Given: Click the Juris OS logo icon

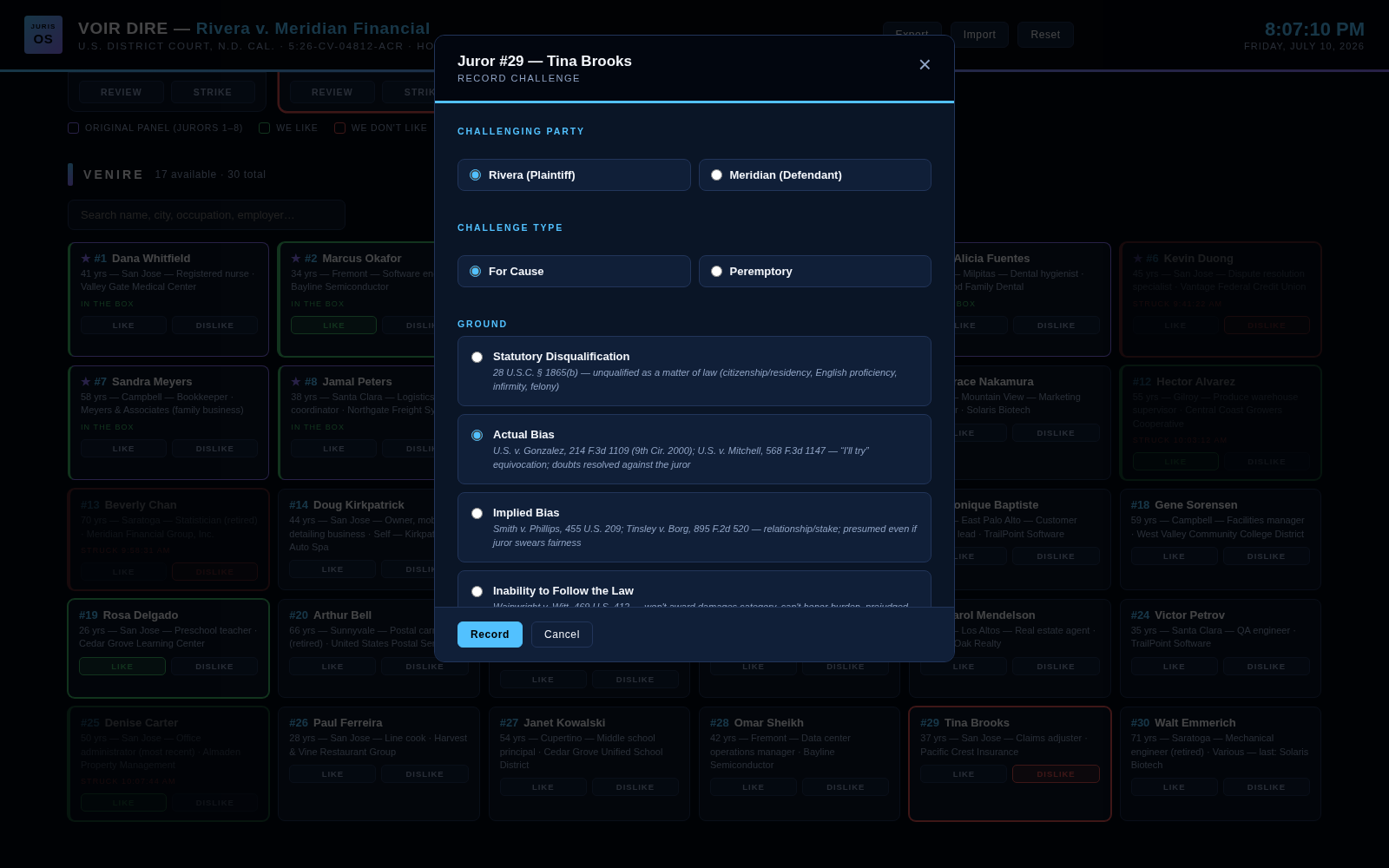Looking at the screenshot, I should tap(43, 35).
